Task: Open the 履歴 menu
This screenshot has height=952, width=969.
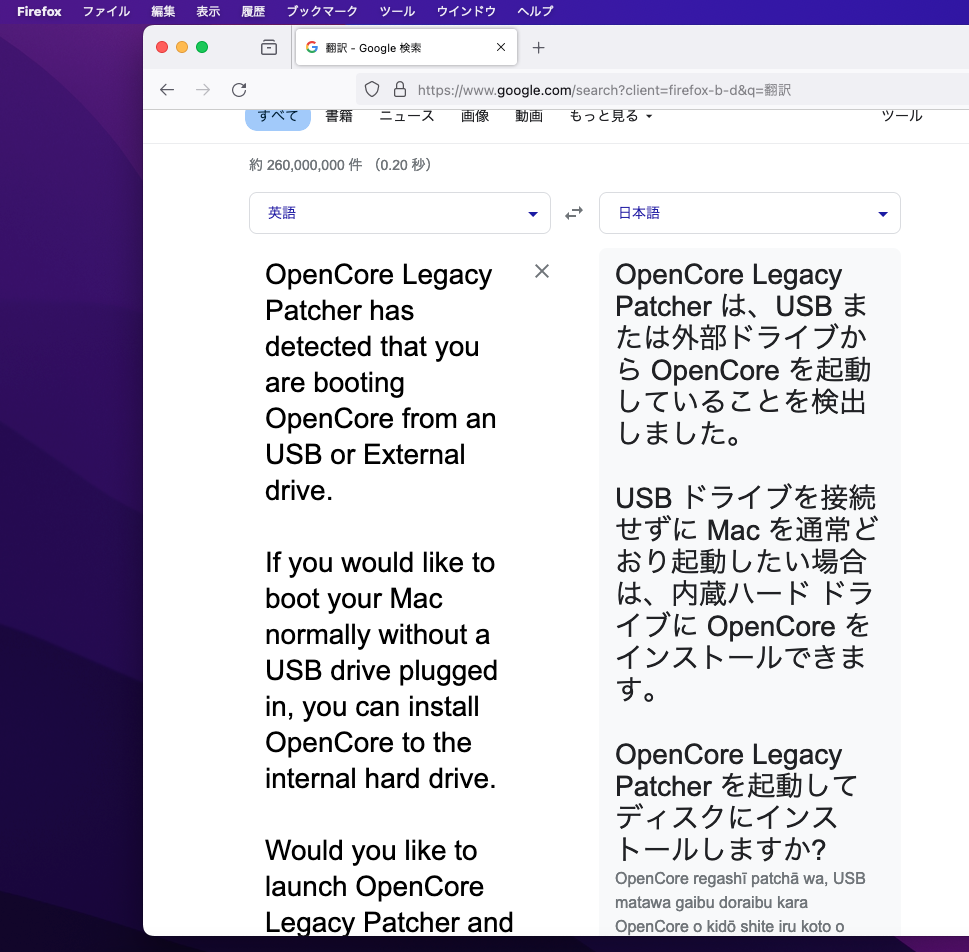Action: [x=253, y=11]
